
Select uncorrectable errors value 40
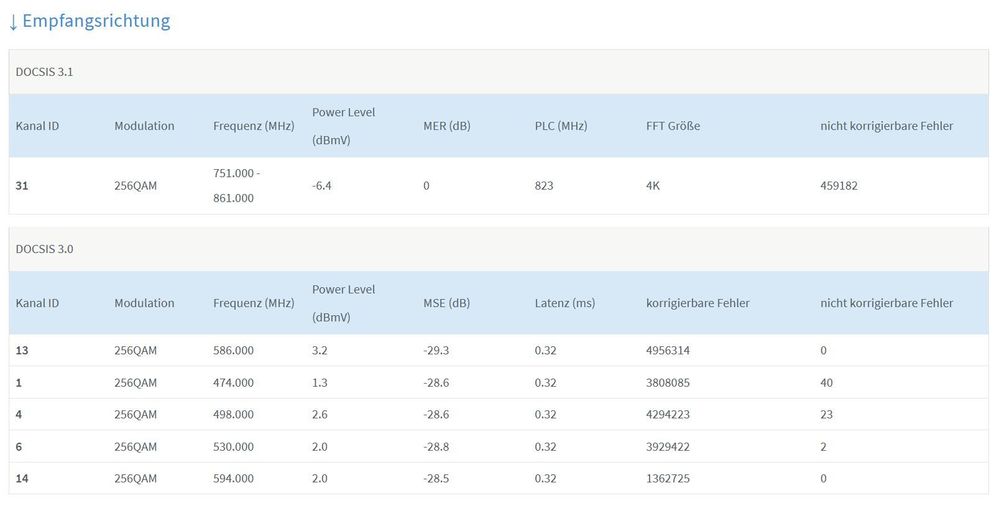tap(826, 383)
